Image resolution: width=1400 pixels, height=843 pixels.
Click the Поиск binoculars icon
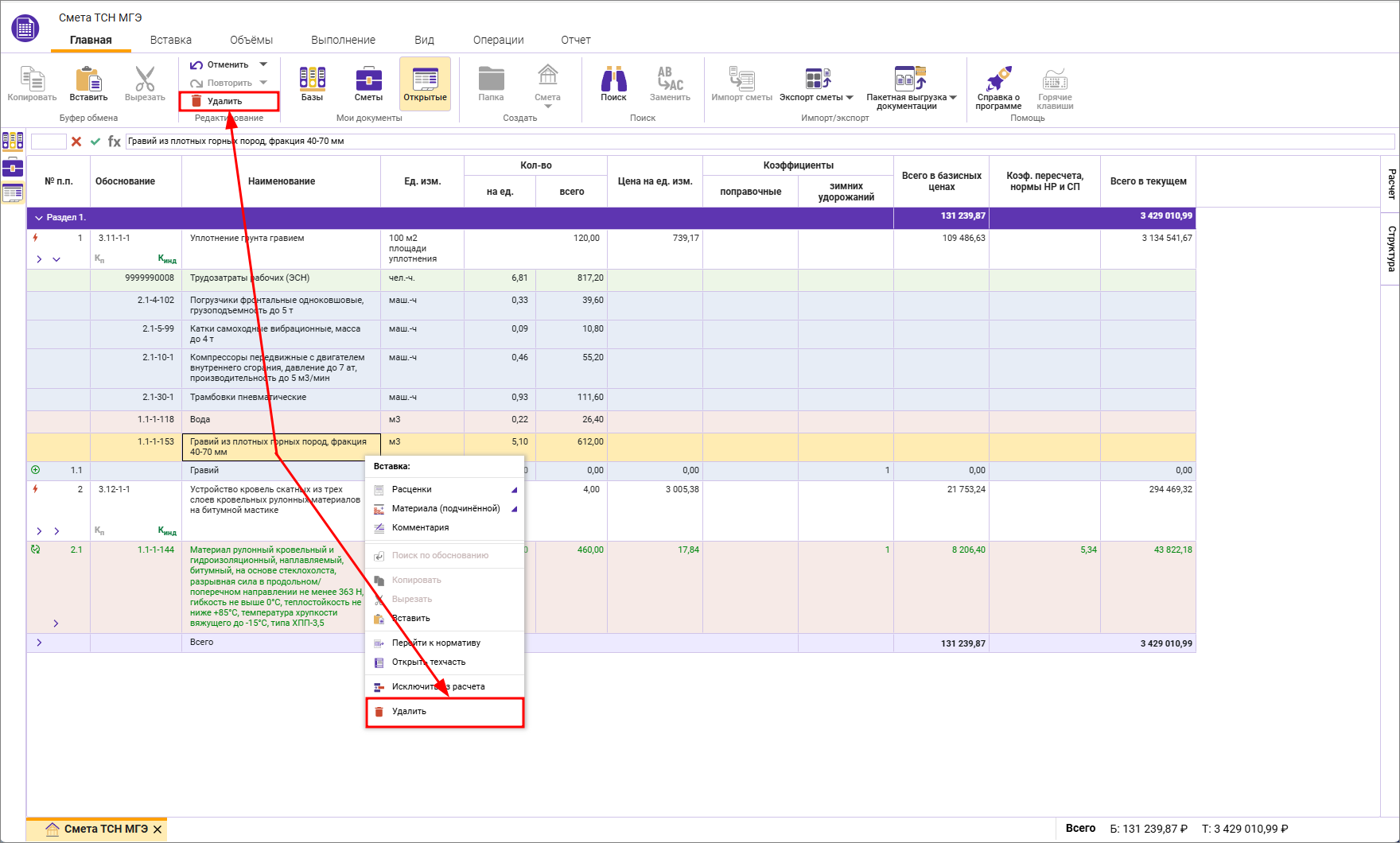(613, 84)
